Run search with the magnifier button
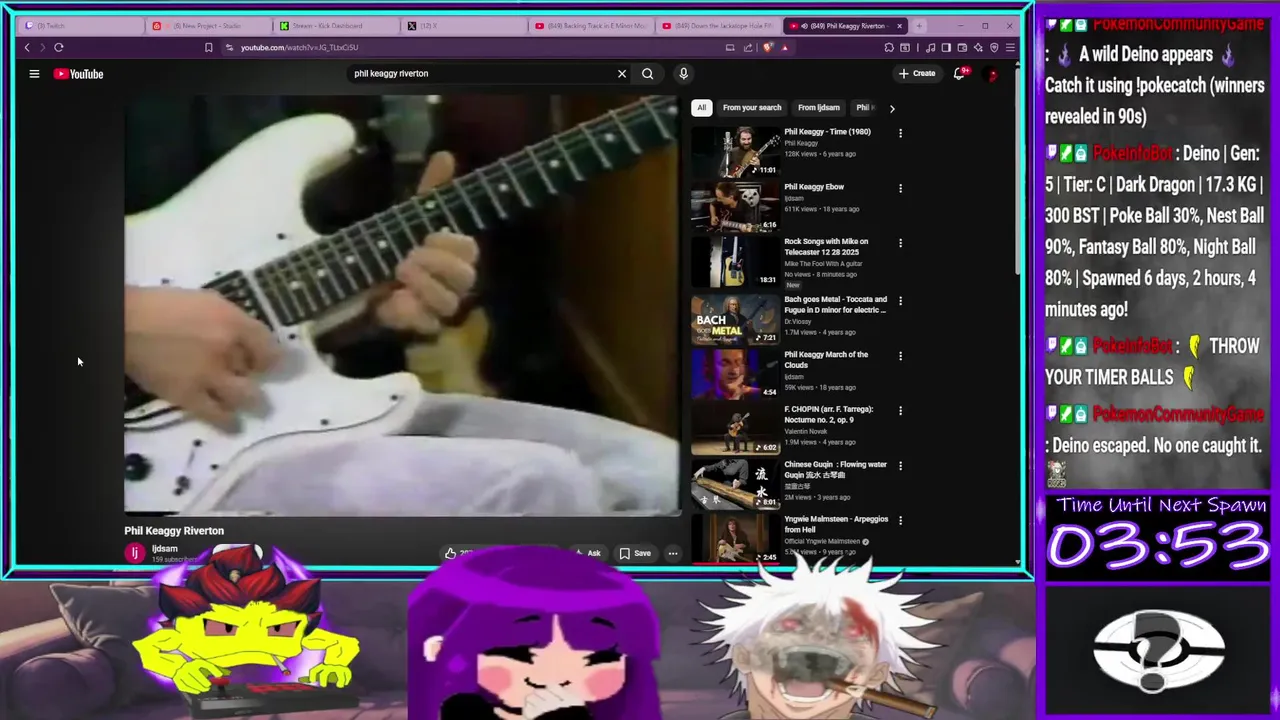Viewport: 1280px width, 720px height. tap(648, 74)
